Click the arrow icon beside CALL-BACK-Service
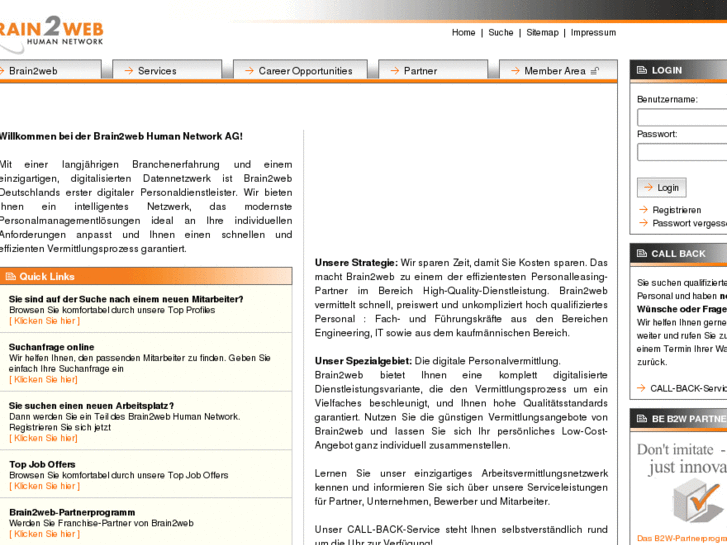Viewport: 727px width, 545px height. coord(641,388)
